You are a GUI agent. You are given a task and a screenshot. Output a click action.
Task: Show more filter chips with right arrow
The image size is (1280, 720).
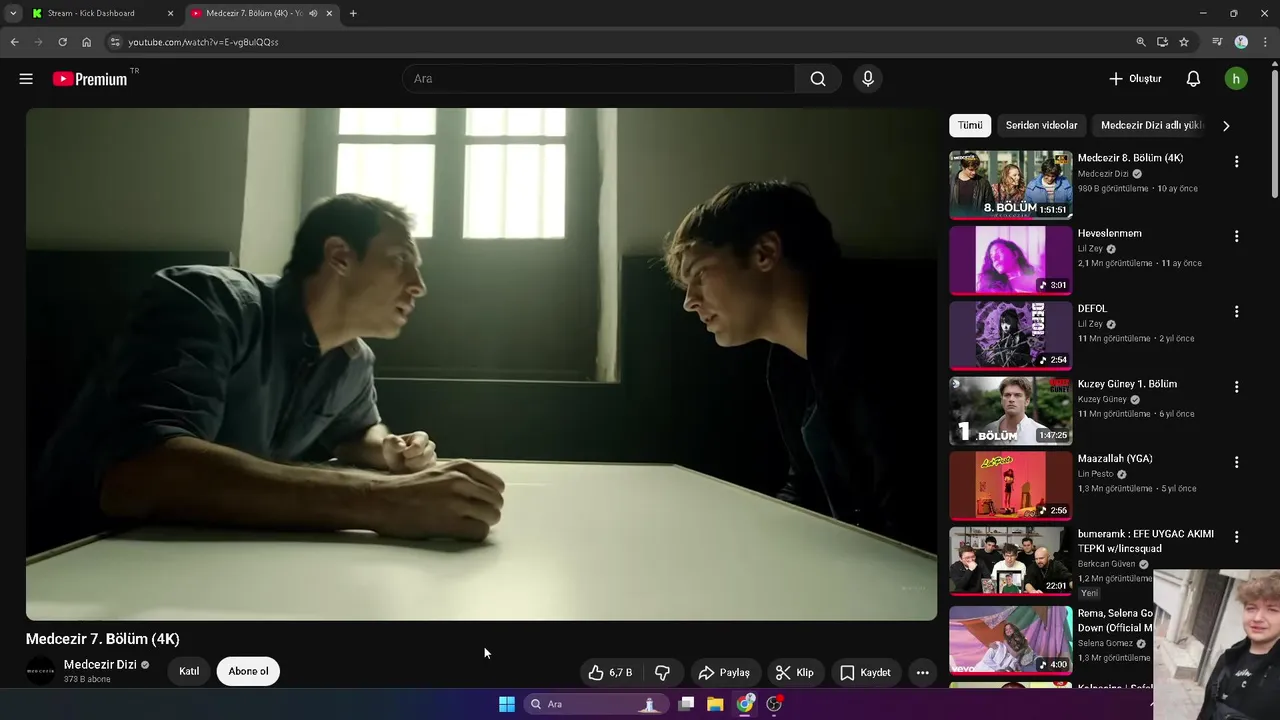[1226, 126]
